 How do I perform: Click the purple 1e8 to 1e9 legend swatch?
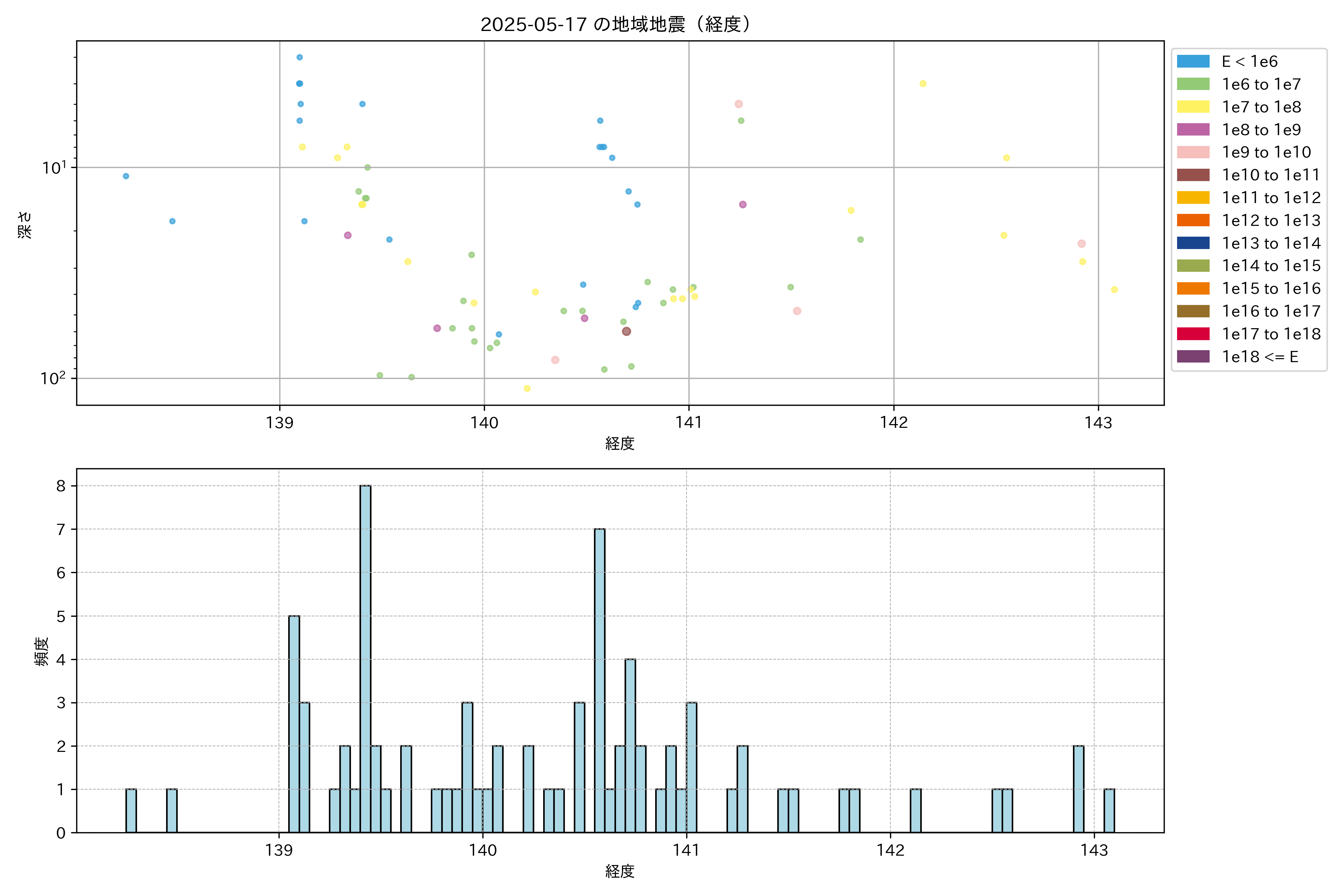point(1192,130)
